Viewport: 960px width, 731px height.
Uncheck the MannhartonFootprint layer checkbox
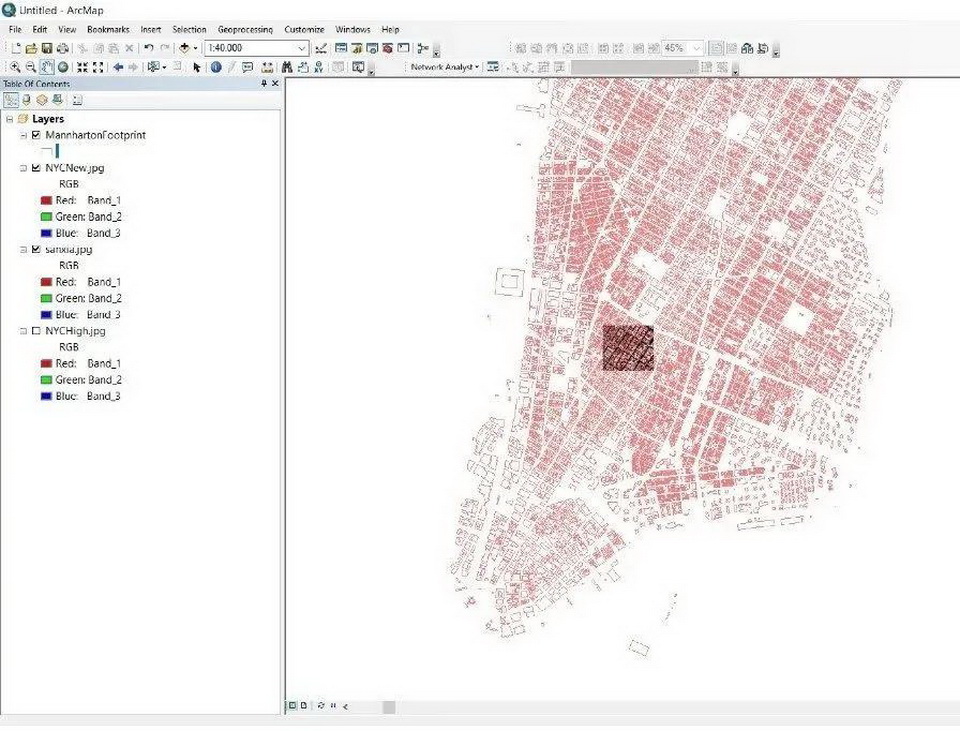click(x=36, y=135)
